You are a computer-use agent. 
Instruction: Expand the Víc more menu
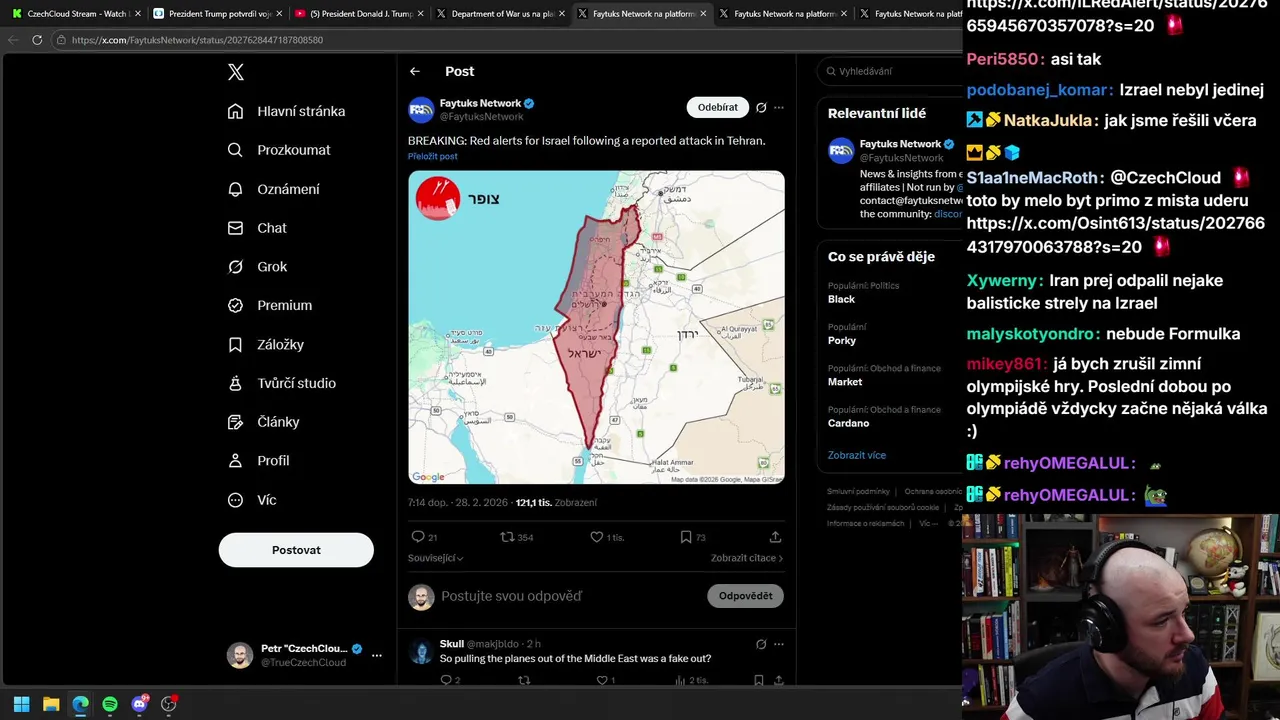pyautogui.click(x=251, y=500)
